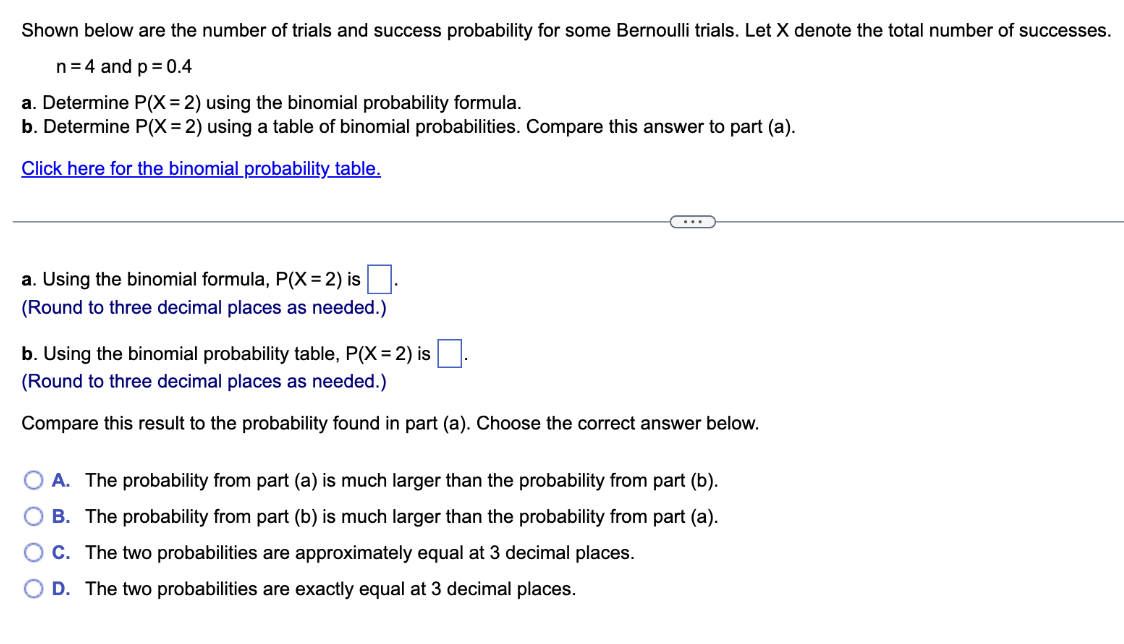Select the radio button next to choice A
Screen dimensions: 1124x644
[33, 480]
